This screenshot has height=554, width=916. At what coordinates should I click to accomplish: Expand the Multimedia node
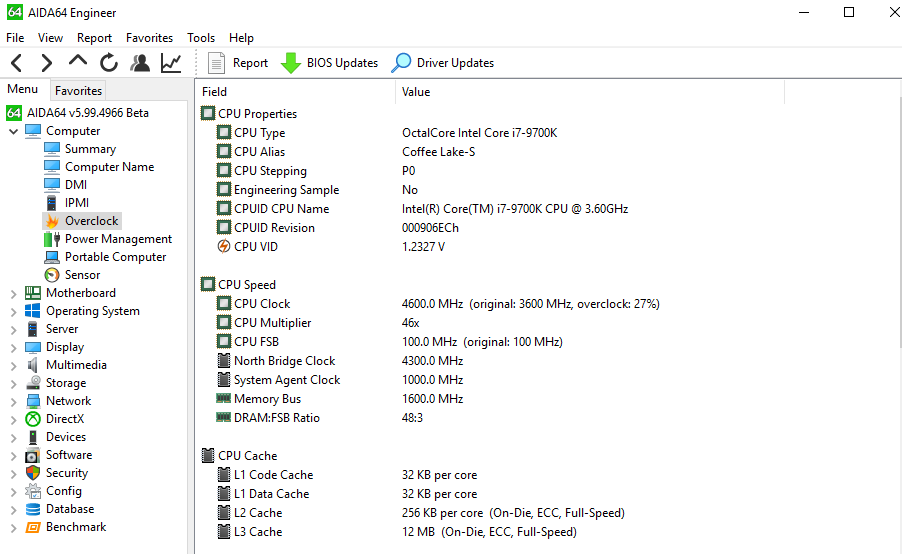tap(13, 366)
